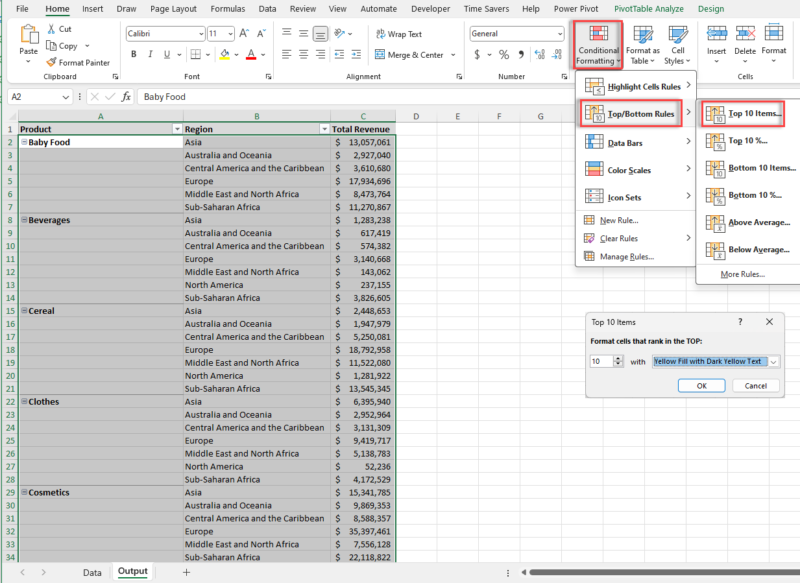Click the Cut icon
The image size is (800, 583).
(58, 29)
